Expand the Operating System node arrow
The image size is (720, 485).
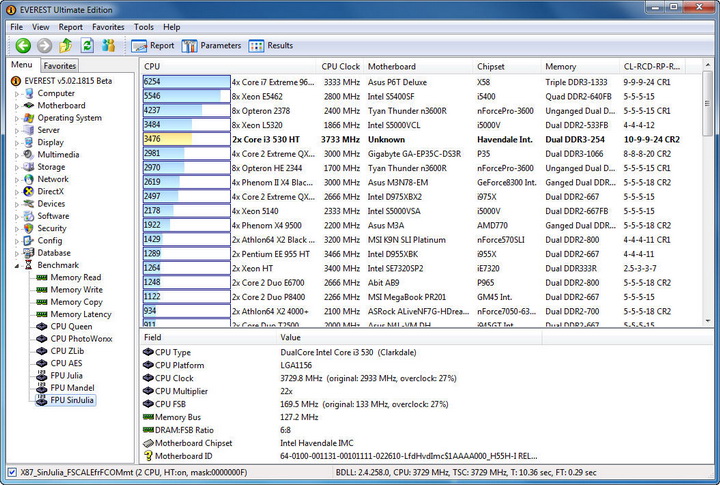(x=17, y=118)
